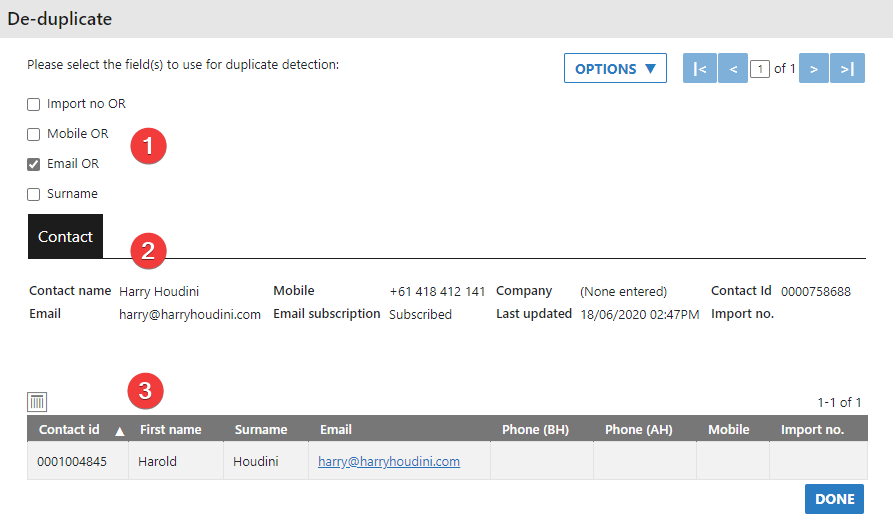Open harry@harryhoudini.com email link
This screenshot has width=893, height=529.
388,462
